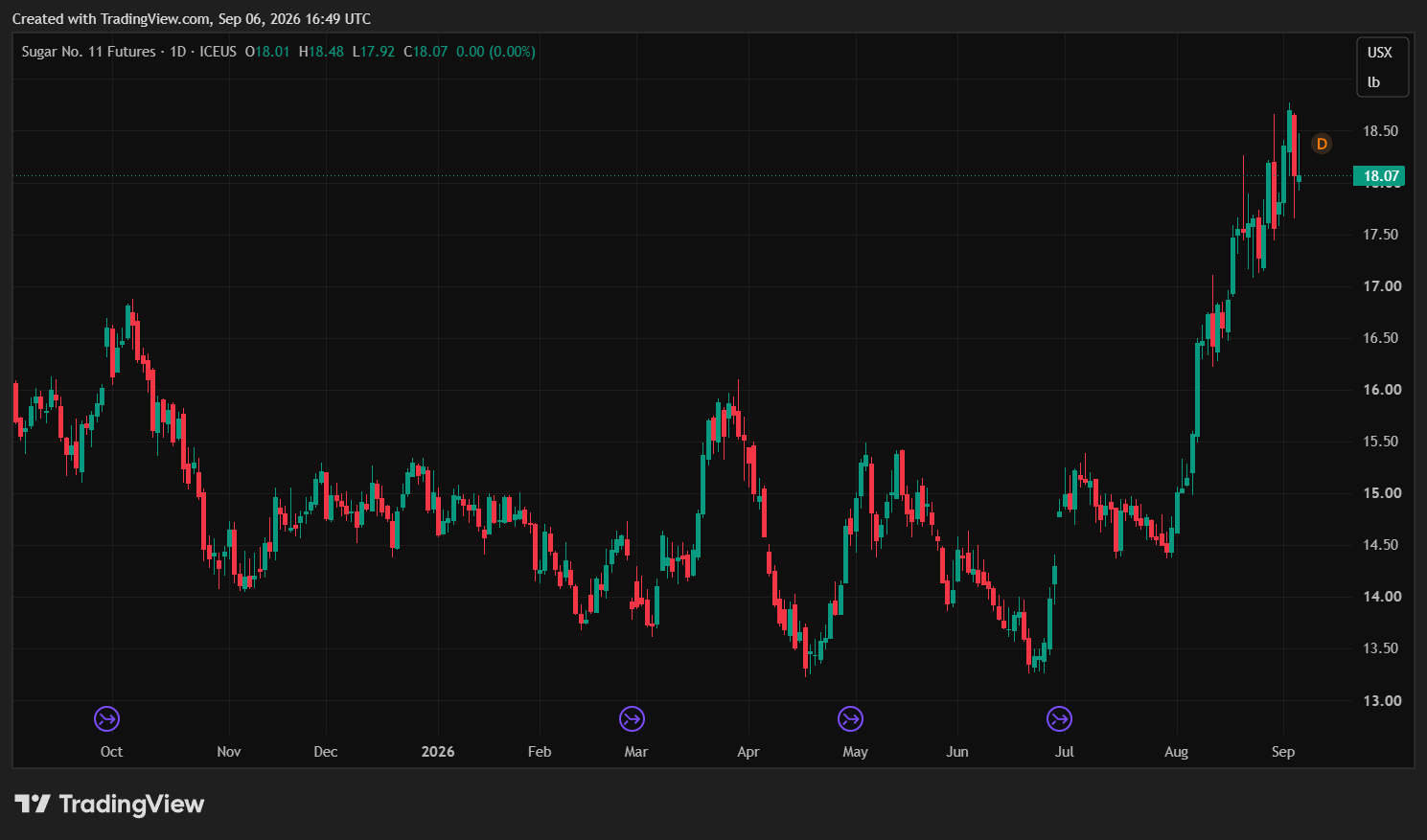The height and width of the screenshot is (840, 1427).
Task: Open the USX currency selector
Action: [x=1379, y=53]
